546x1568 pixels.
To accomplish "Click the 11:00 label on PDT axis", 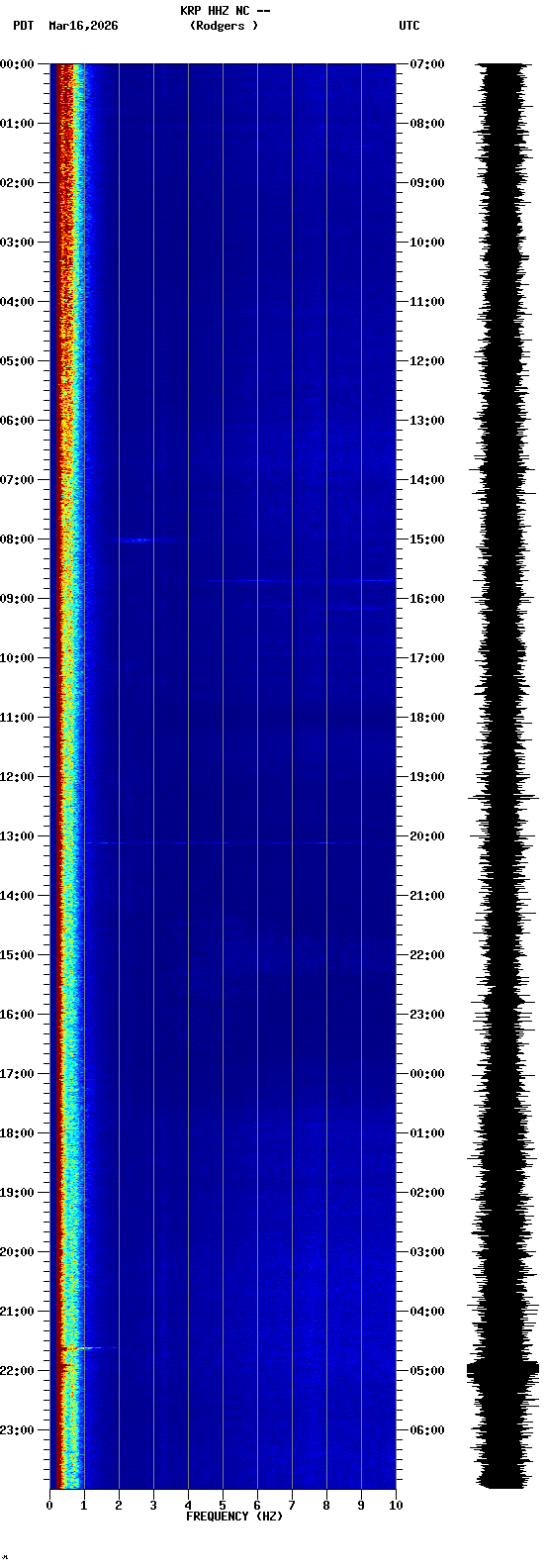I will (x=17, y=718).
